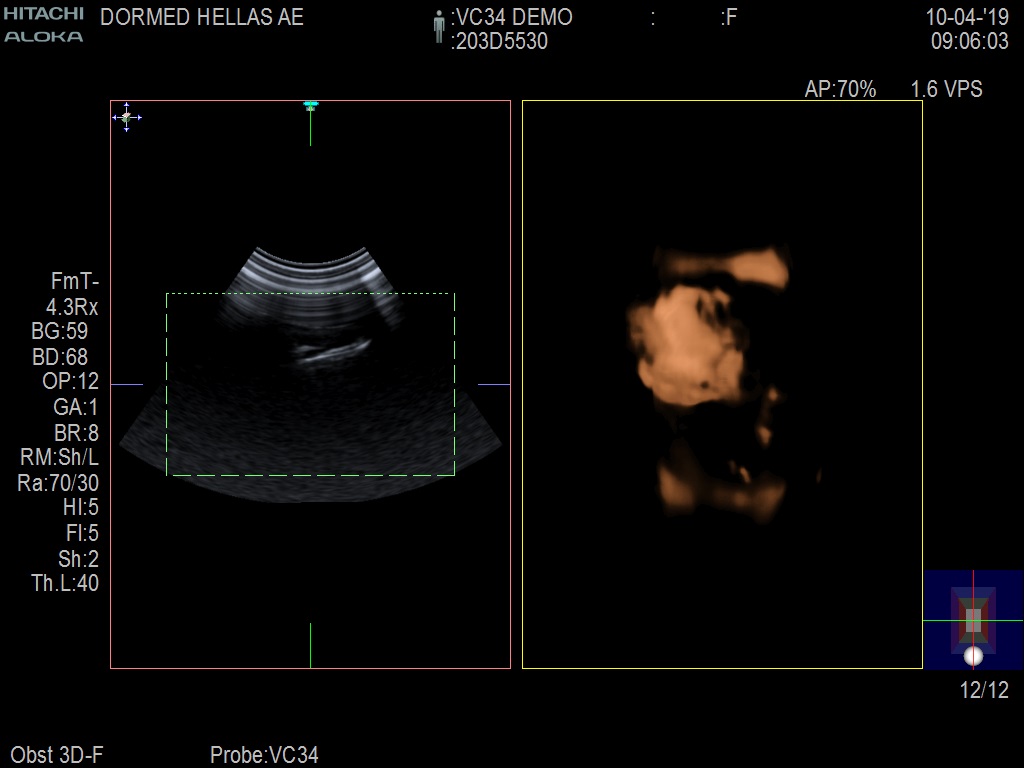Click the patient ID 203D5530 field

[x=500, y=42]
